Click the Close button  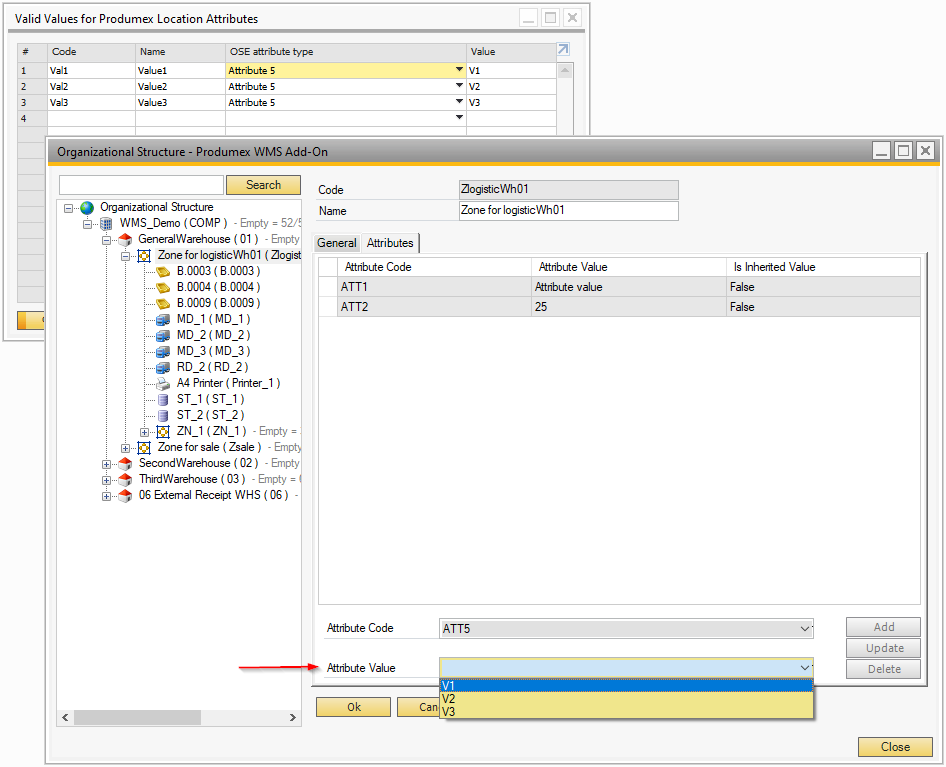click(x=895, y=747)
